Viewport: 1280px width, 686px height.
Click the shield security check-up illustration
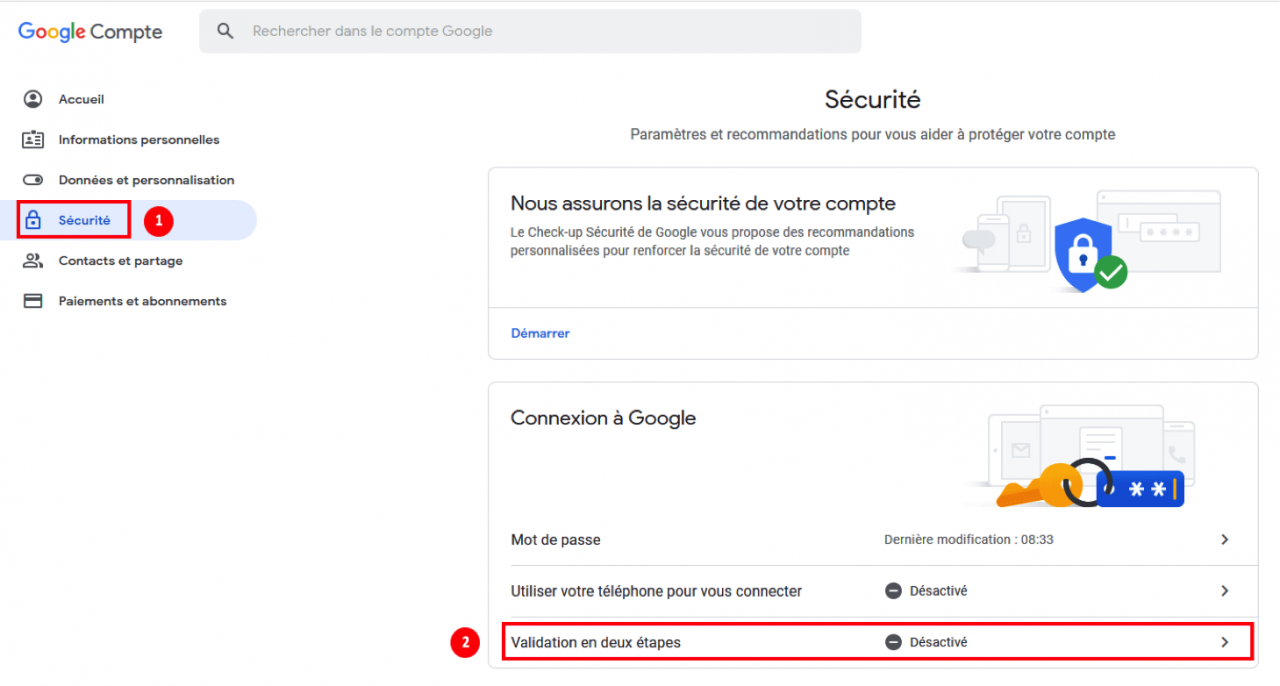(x=1085, y=250)
